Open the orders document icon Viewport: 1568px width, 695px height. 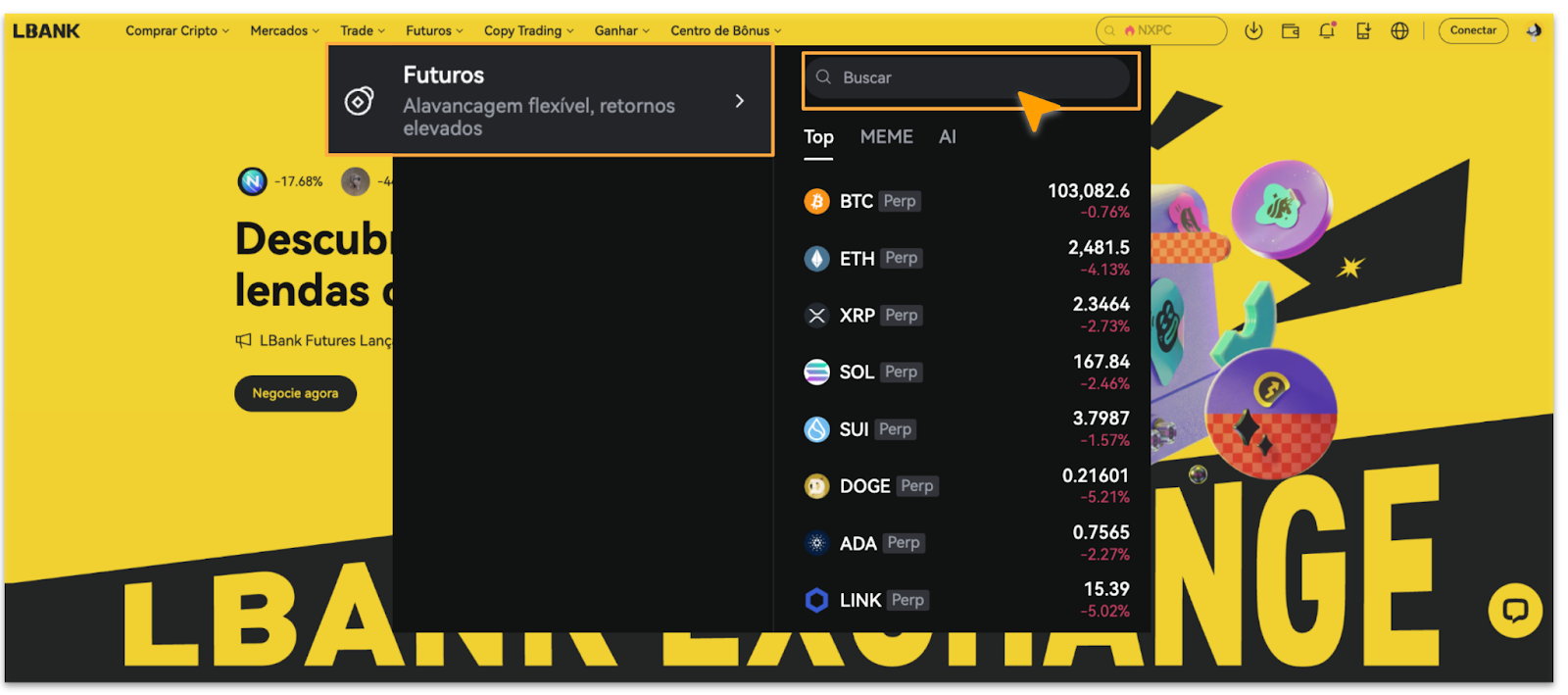[1363, 30]
